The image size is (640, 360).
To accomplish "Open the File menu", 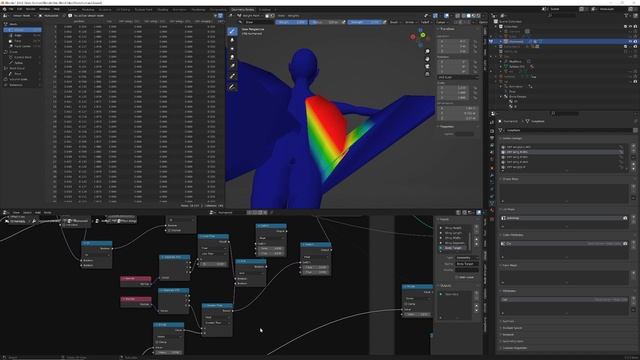I will pos(11,9).
